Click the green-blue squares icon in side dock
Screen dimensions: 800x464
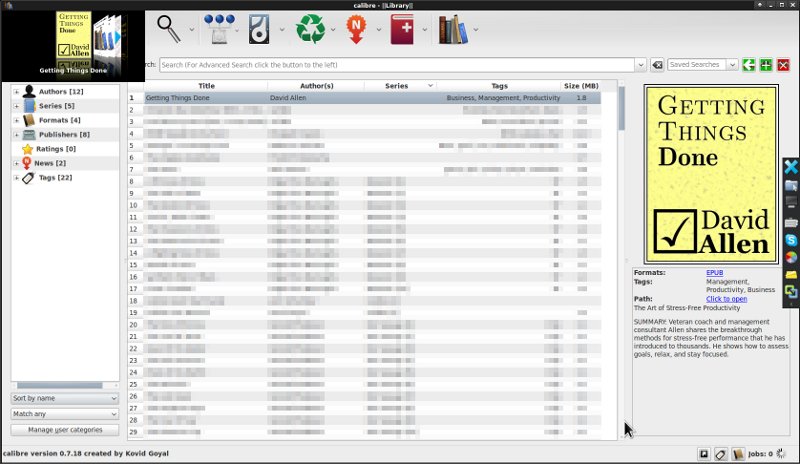pyautogui.click(x=791, y=291)
